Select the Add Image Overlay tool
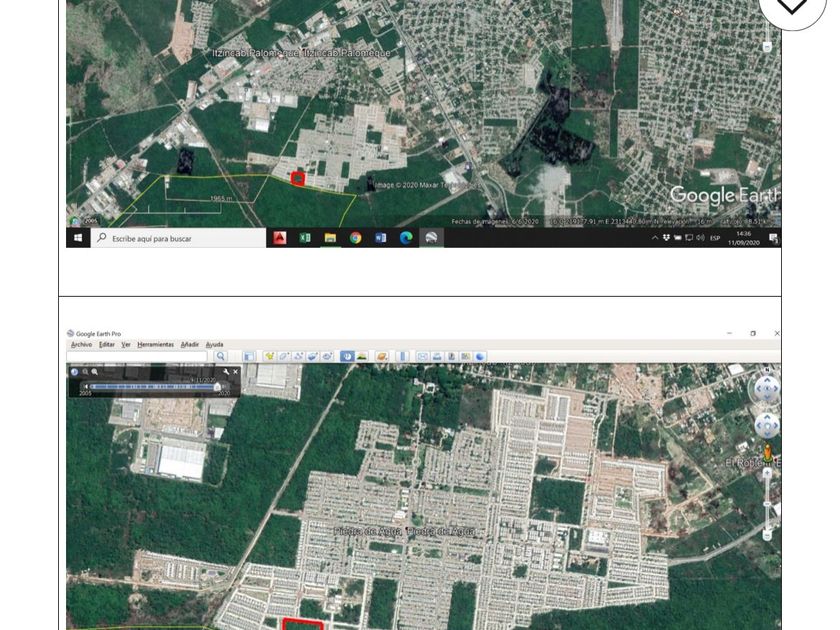Image resolution: width=840 pixels, height=630 pixels. pos(313,356)
